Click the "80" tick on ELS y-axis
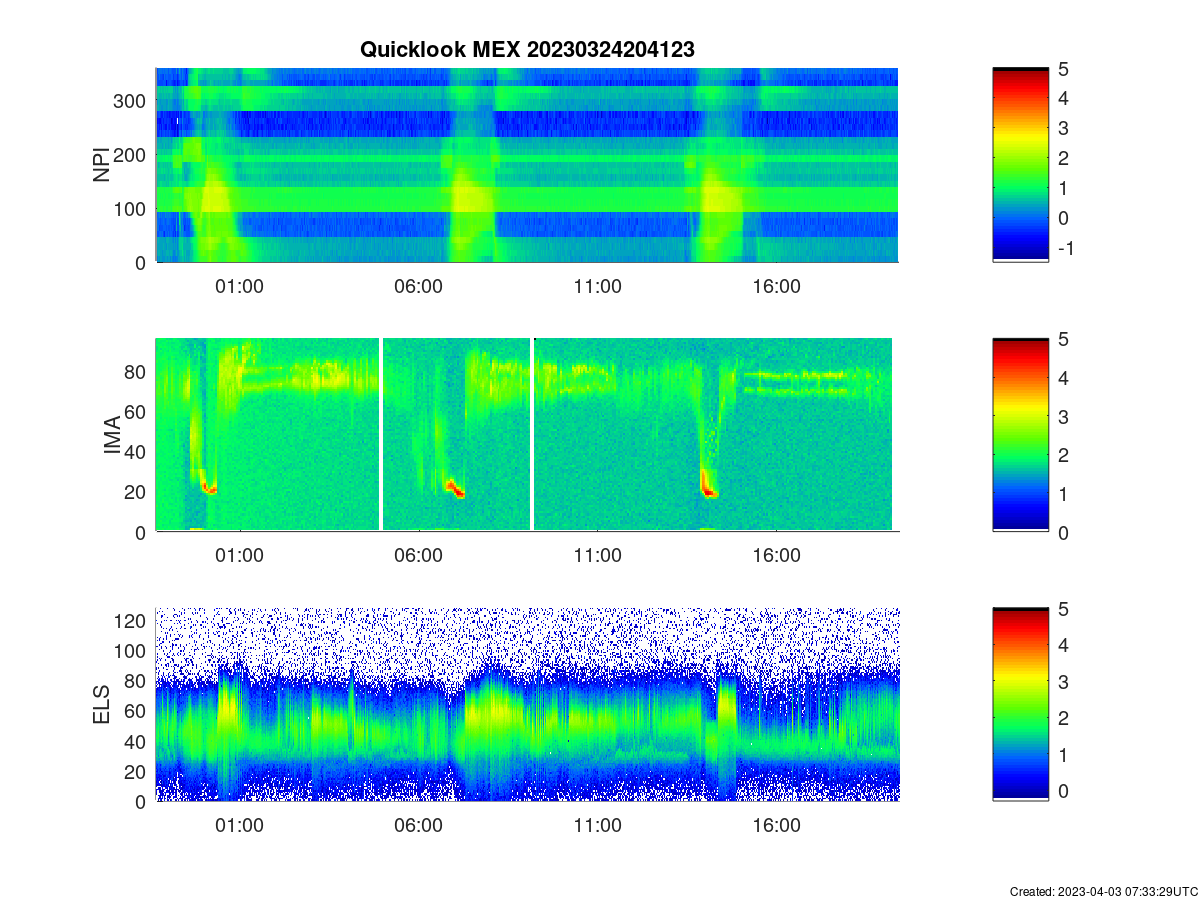This screenshot has width=1200, height=900. pos(137,681)
